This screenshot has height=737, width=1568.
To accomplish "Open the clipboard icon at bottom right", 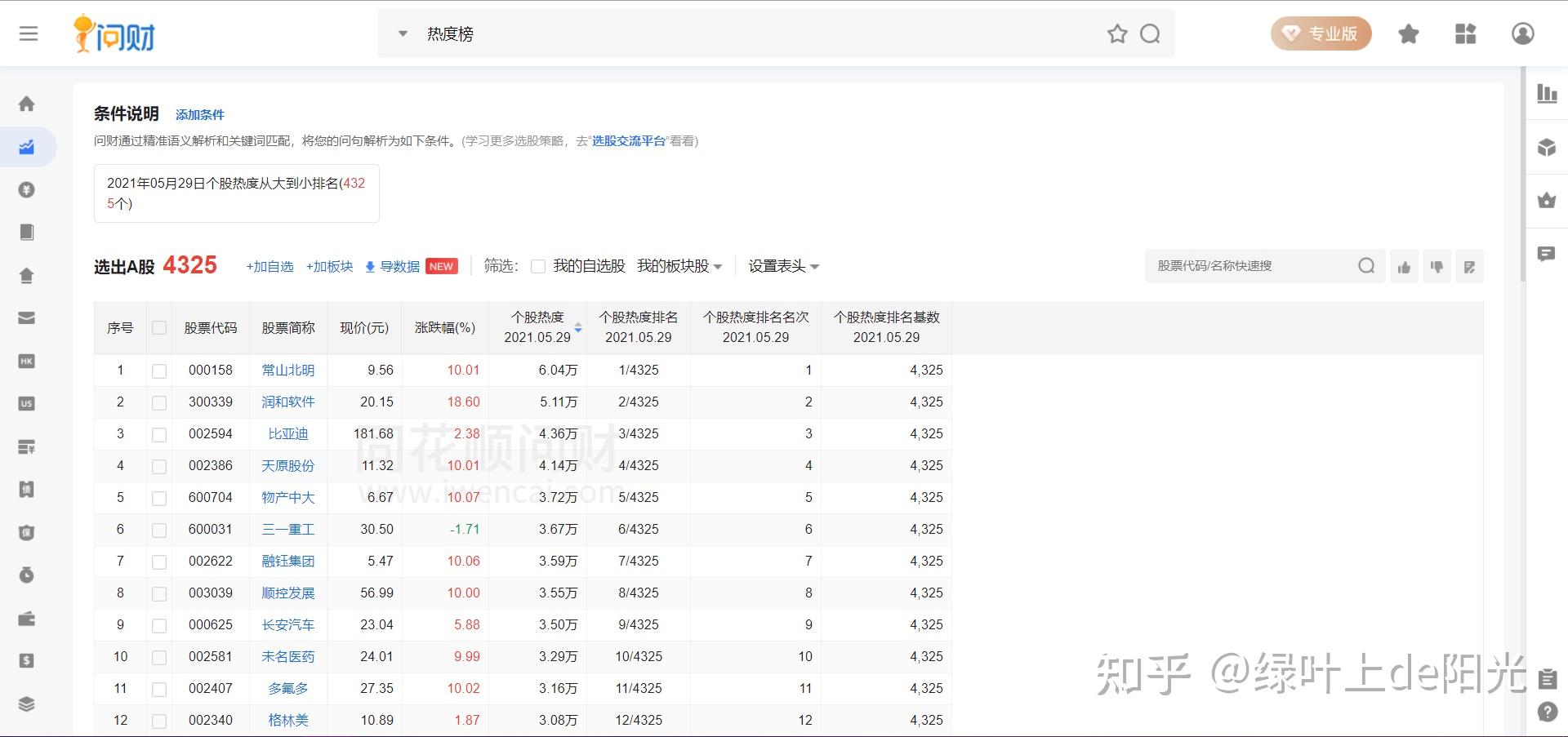I will pos(1547,678).
